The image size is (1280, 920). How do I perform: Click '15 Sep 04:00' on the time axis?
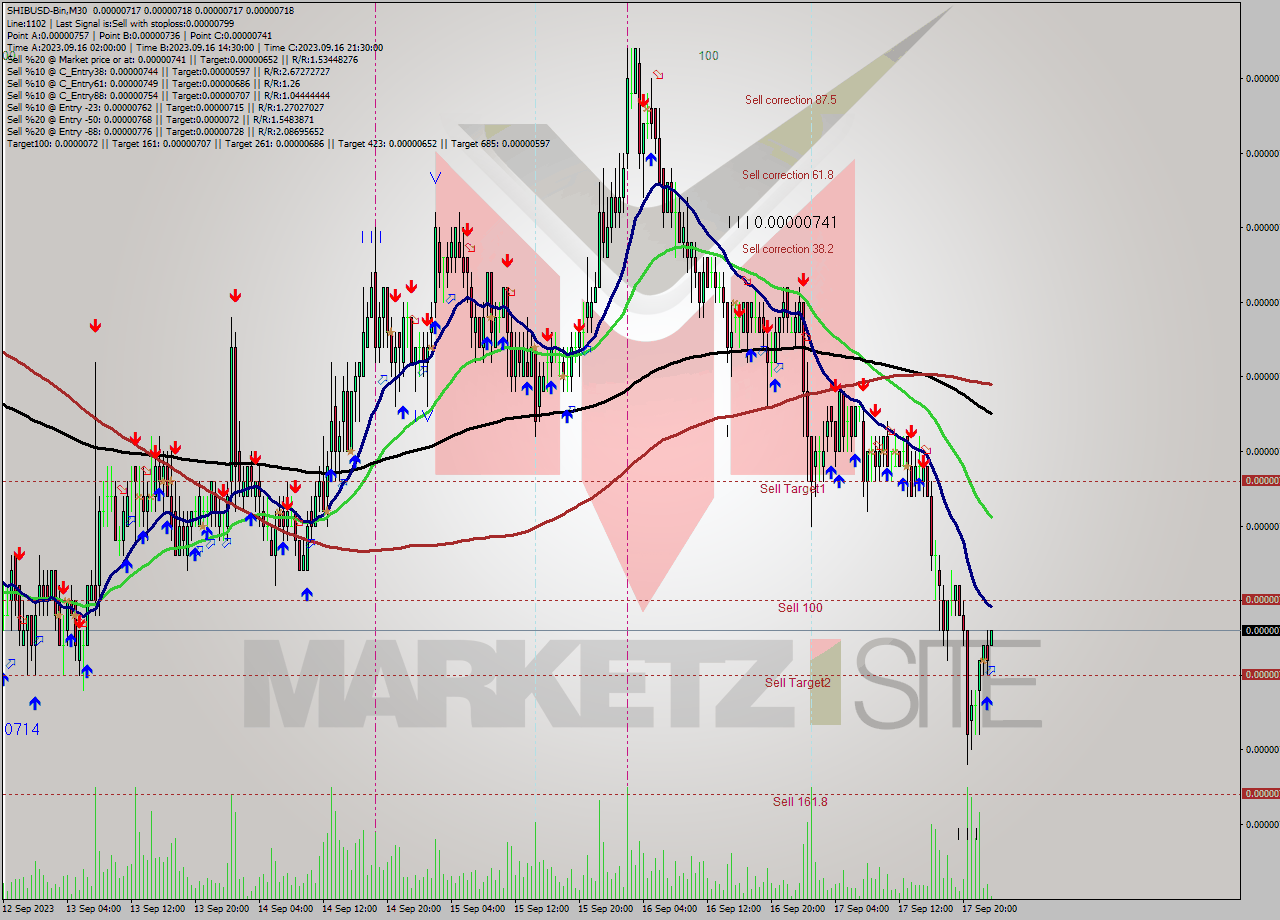coord(479,909)
